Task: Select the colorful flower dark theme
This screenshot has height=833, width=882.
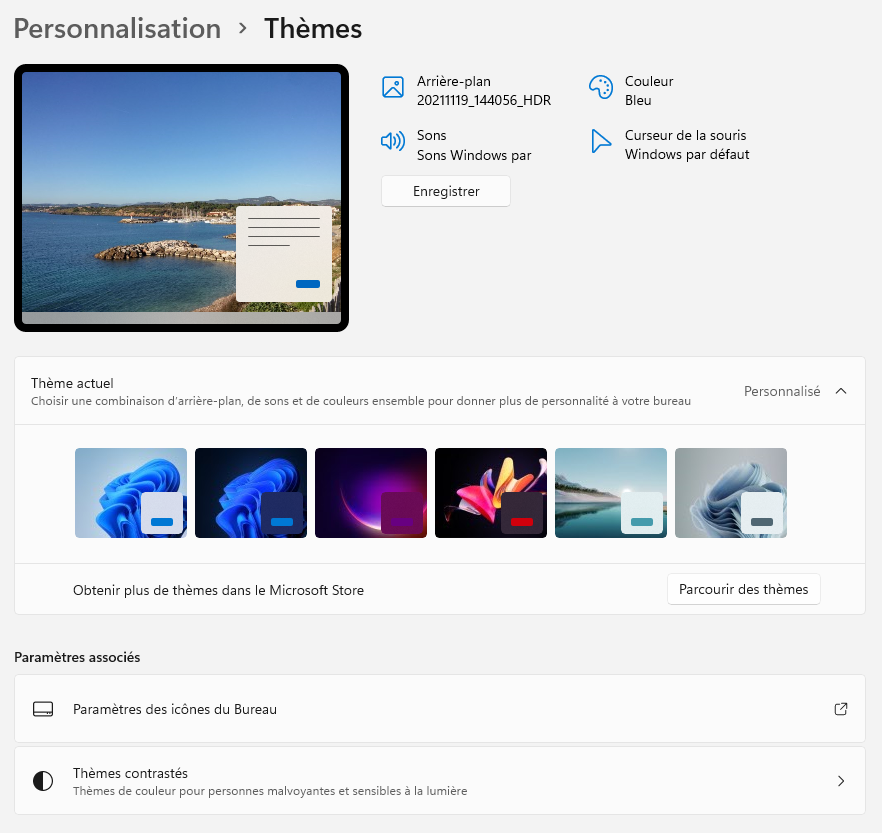Action: point(490,493)
